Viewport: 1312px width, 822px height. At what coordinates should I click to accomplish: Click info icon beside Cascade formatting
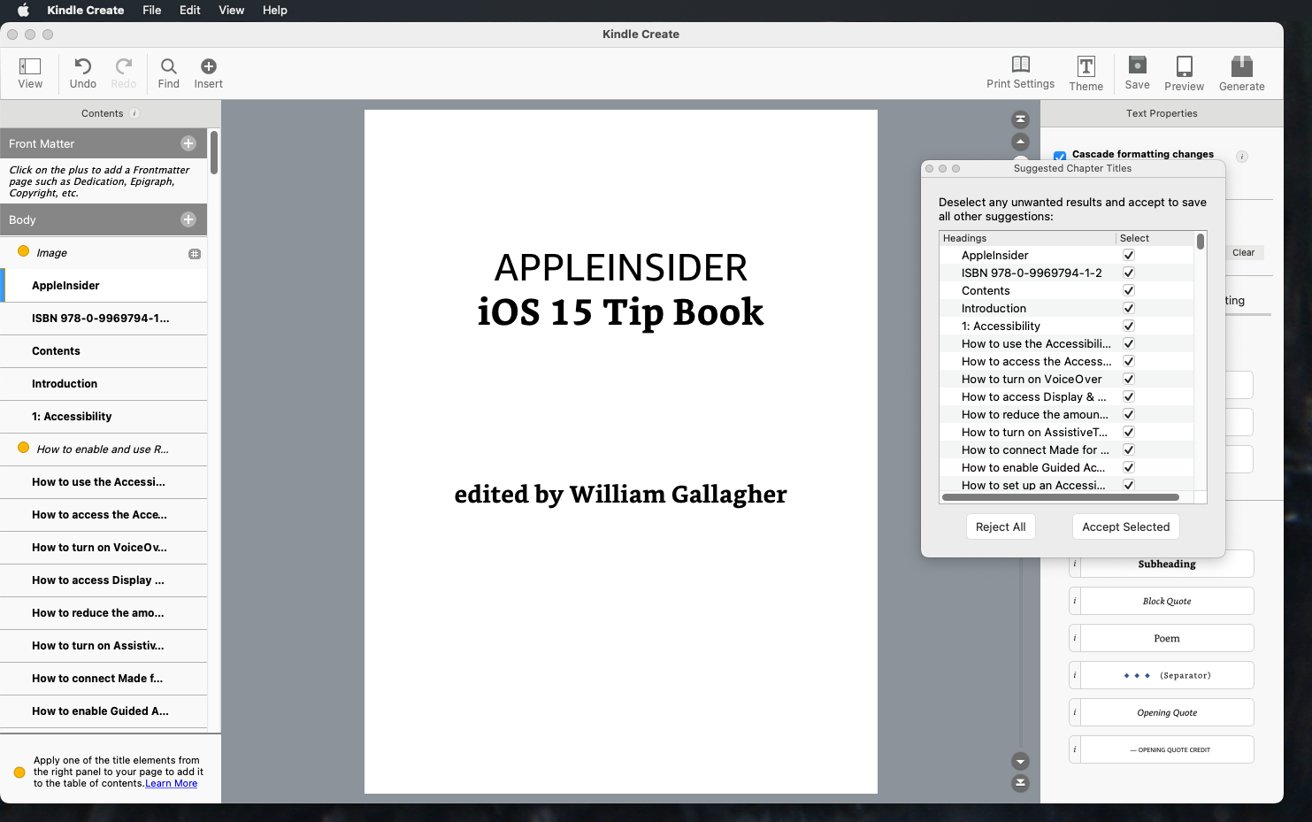pyautogui.click(x=1242, y=157)
